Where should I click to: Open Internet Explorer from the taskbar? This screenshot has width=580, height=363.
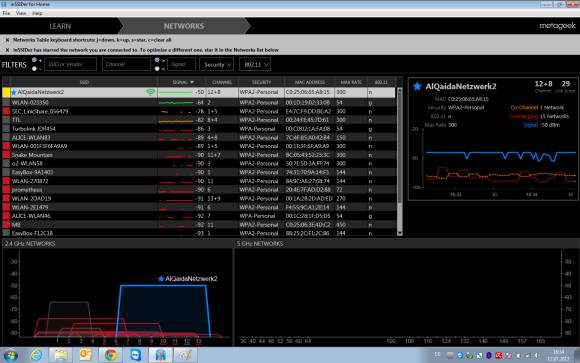(36, 355)
